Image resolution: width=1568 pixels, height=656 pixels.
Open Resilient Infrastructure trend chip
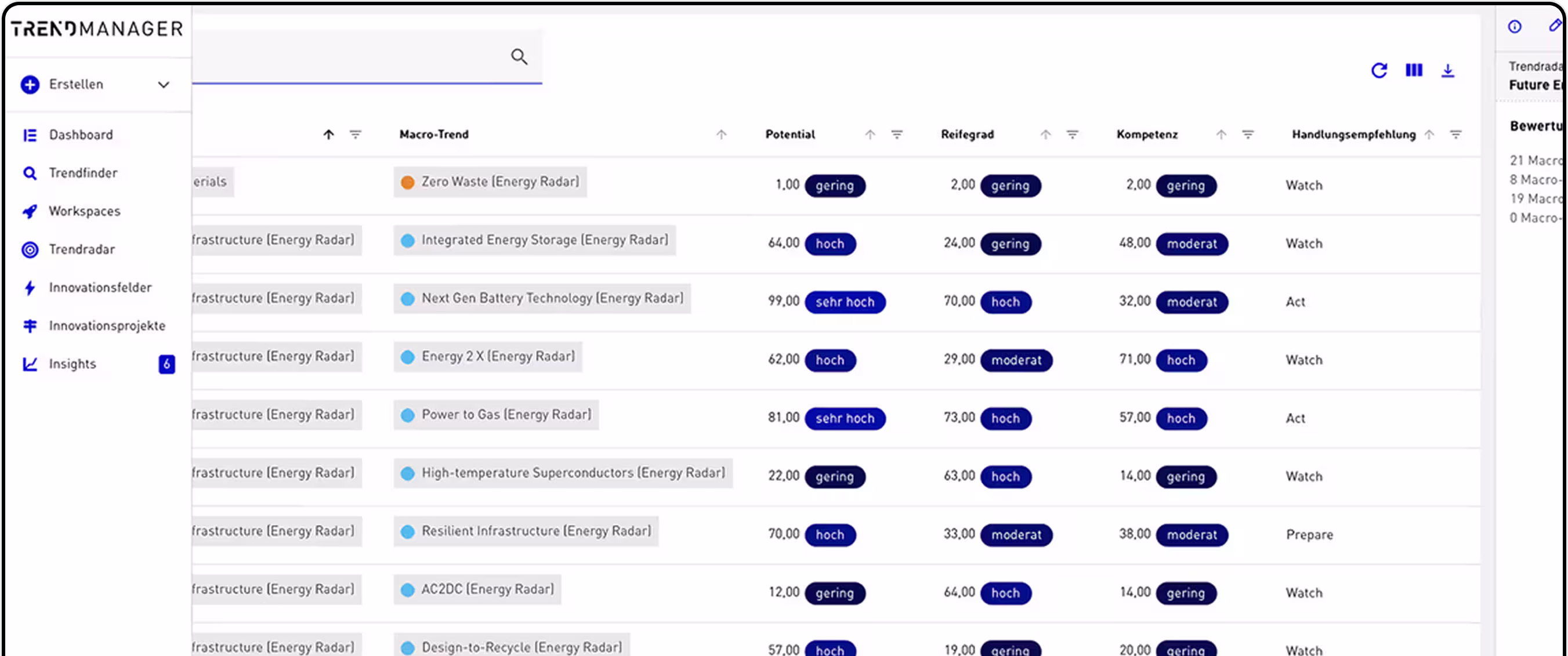point(526,531)
